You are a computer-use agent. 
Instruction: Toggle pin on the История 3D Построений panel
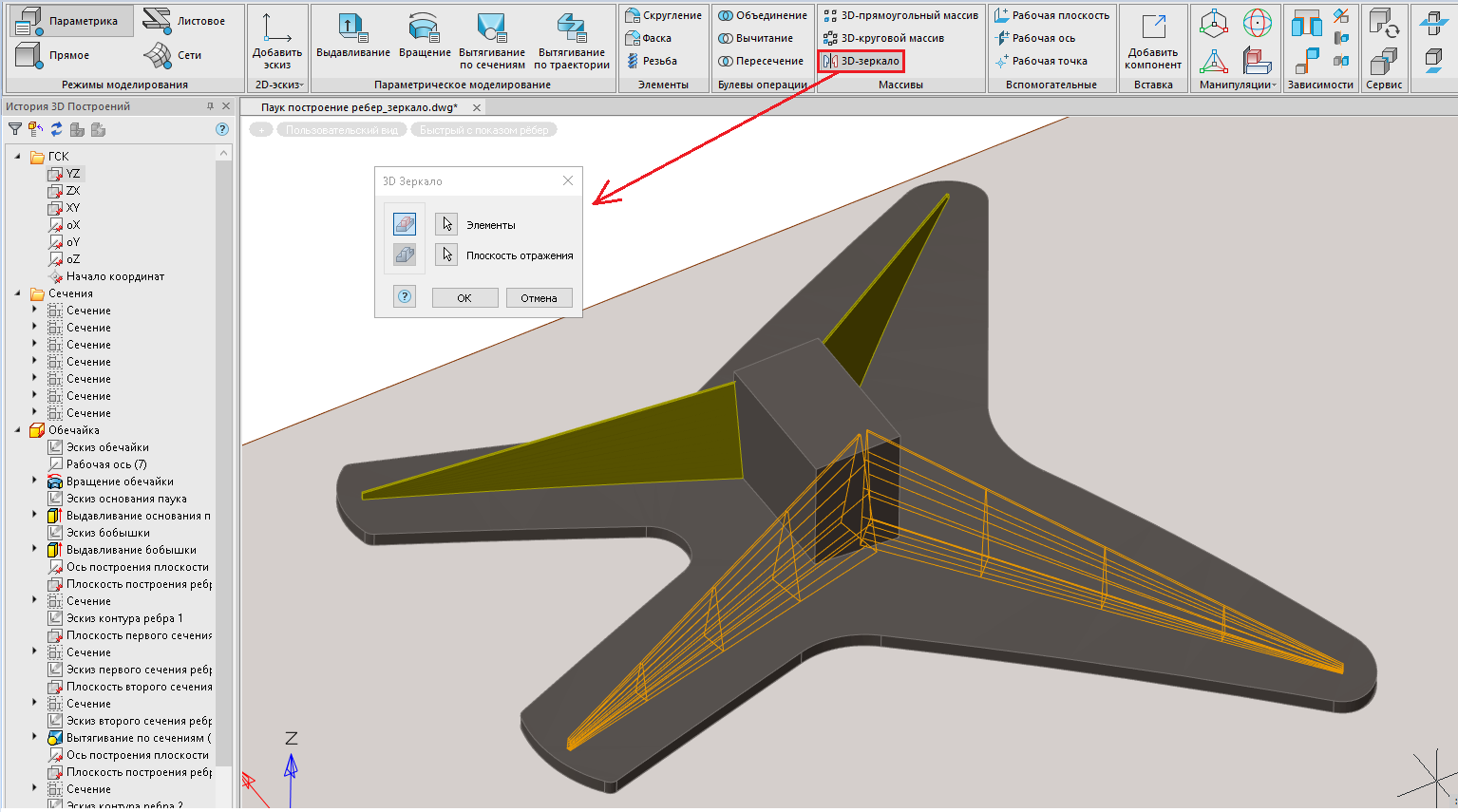point(210,106)
